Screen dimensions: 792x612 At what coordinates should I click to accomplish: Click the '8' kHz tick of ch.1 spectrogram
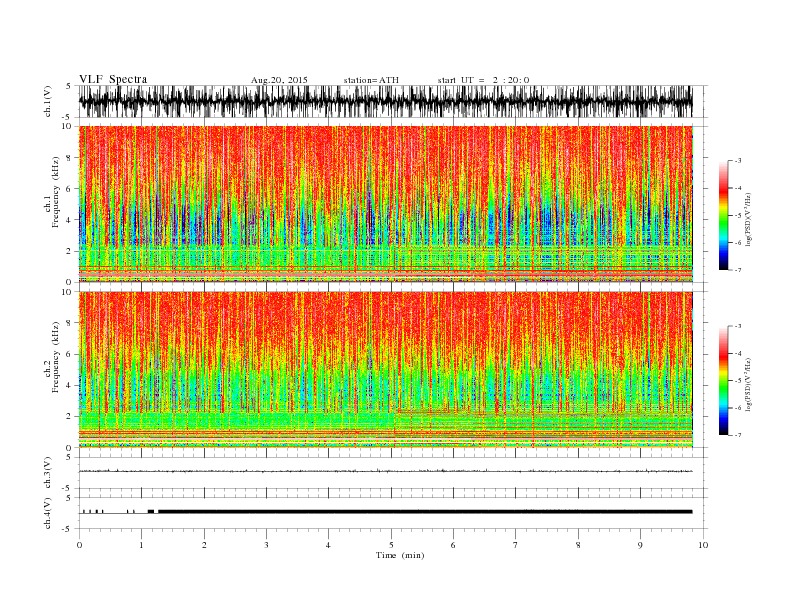69,158
